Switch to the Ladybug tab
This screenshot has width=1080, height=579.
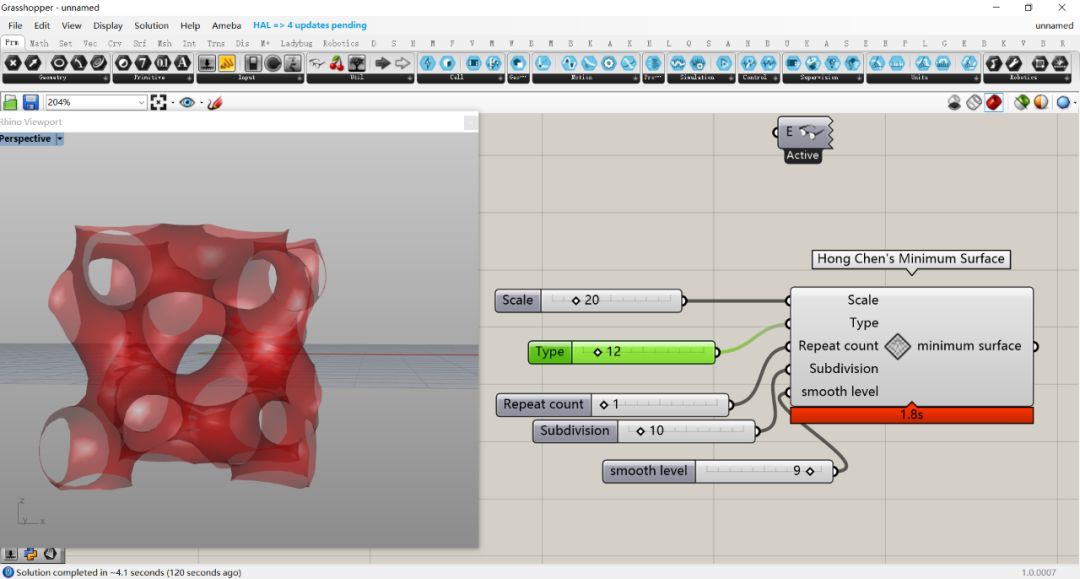pyautogui.click(x=296, y=44)
